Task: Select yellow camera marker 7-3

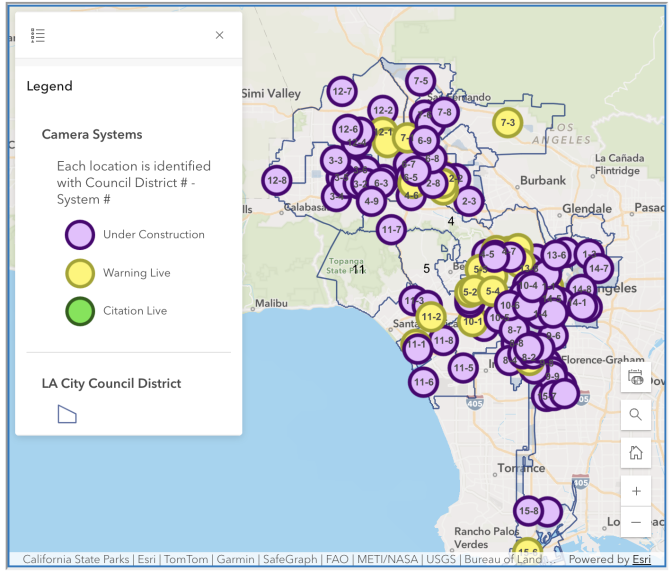Action: tap(507, 123)
